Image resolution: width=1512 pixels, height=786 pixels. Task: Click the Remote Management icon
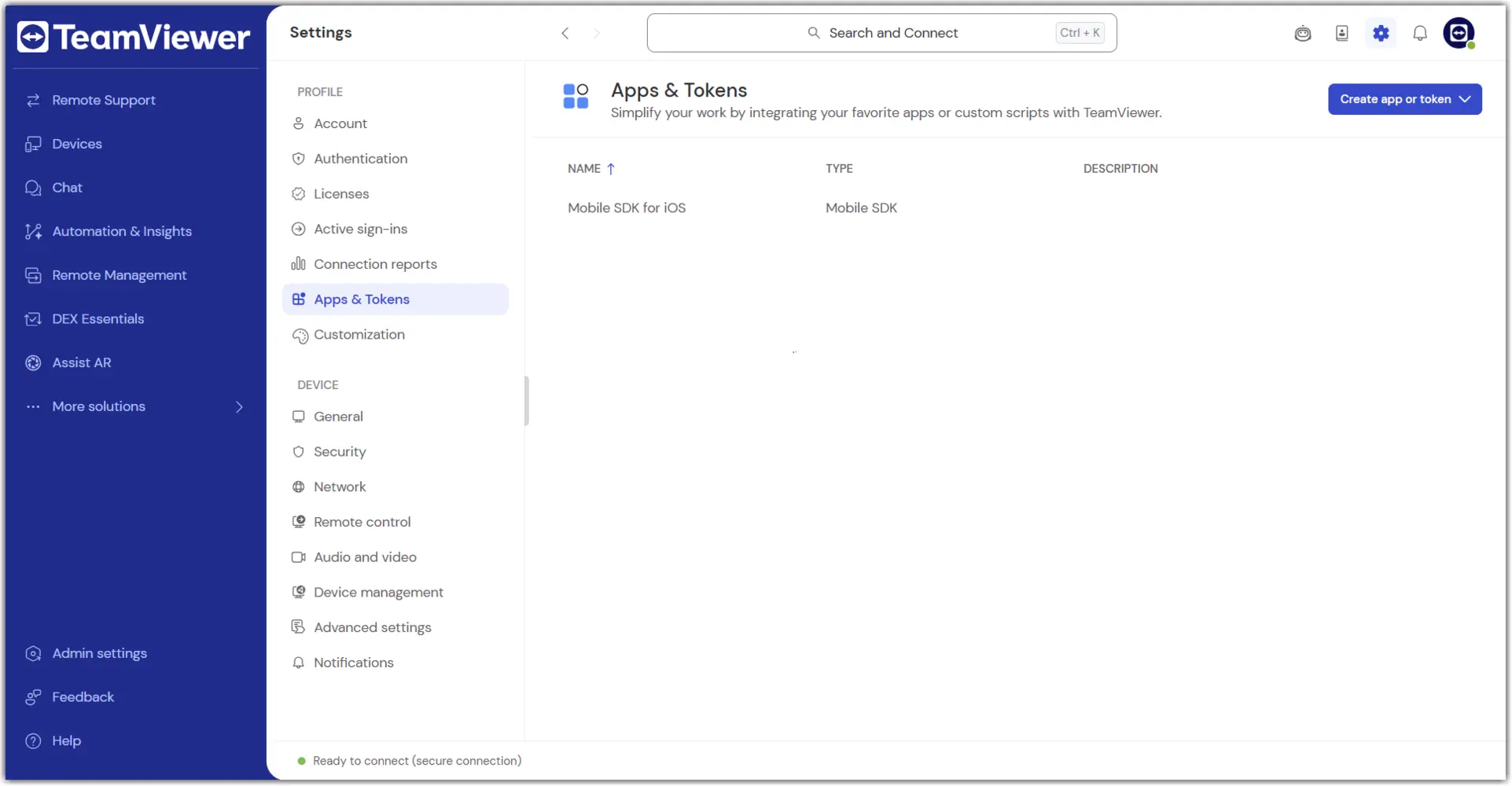coord(33,275)
